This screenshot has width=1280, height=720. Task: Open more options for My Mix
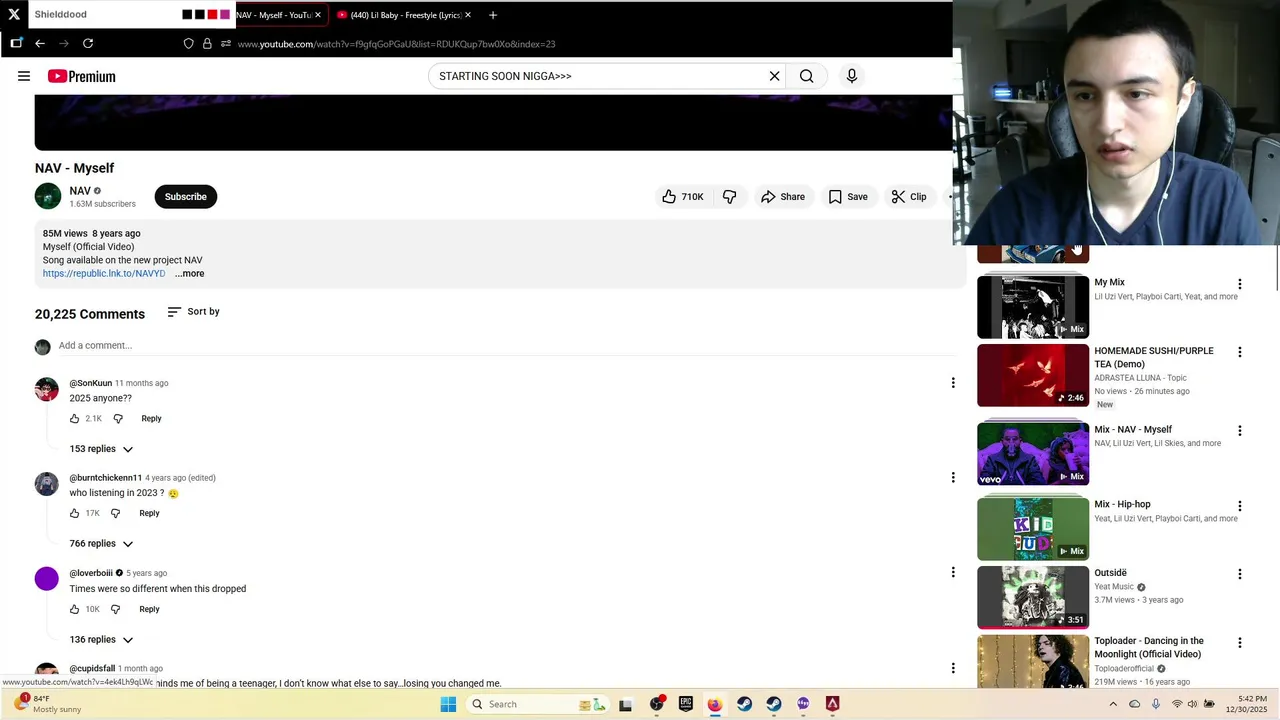click(x=1240, y=285)
